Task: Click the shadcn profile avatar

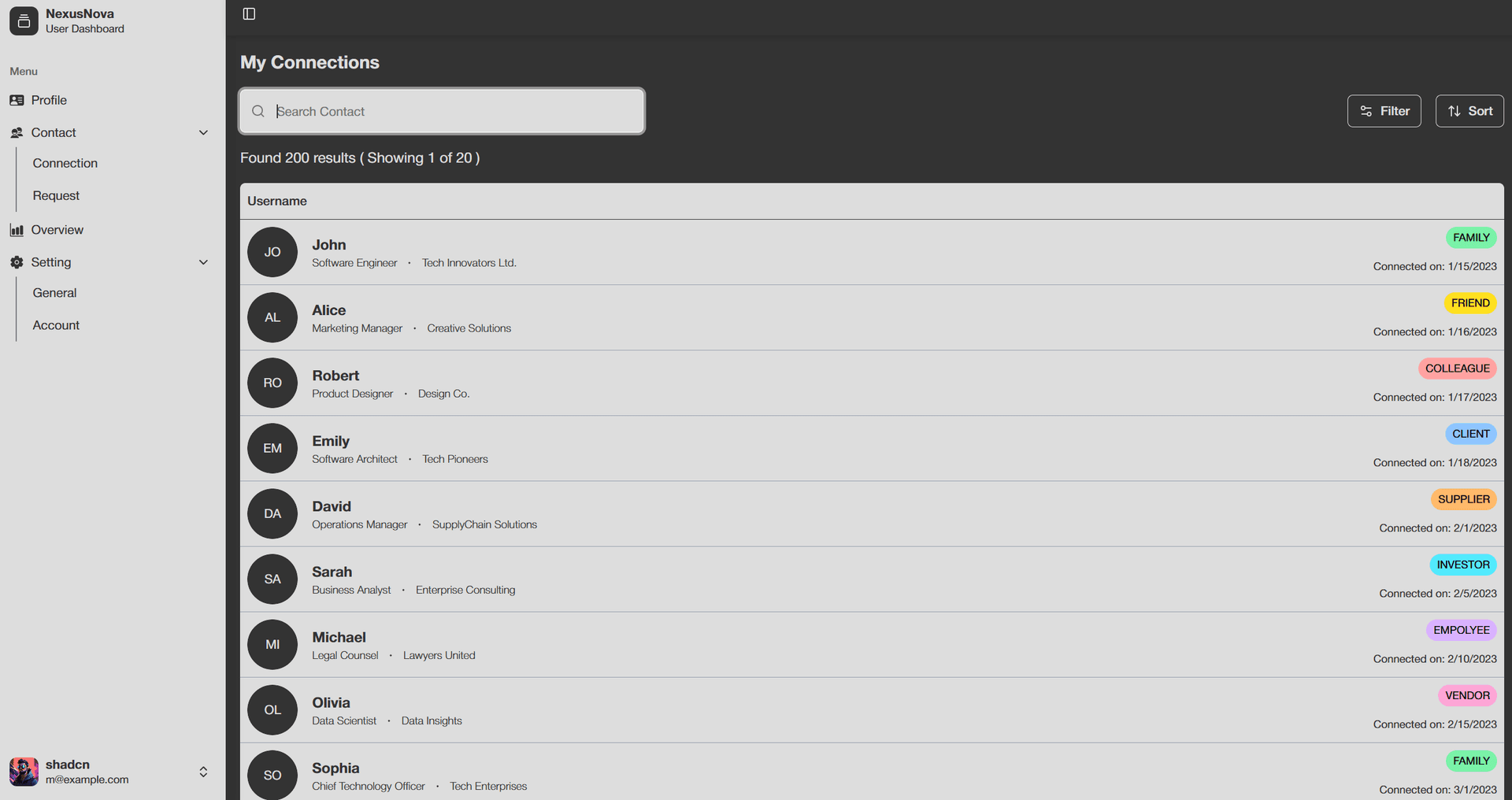Action: pyautogui.click(x=23, y=771)
